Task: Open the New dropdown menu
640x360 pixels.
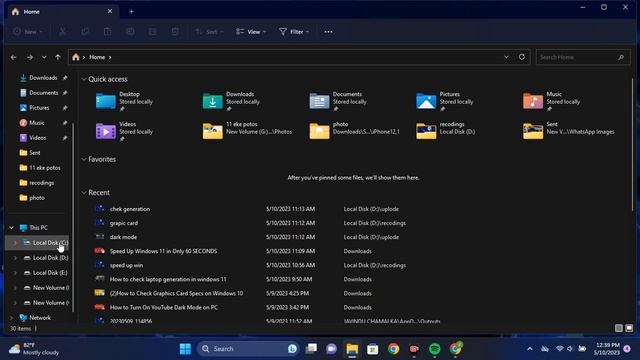Action: click(28, 31)
